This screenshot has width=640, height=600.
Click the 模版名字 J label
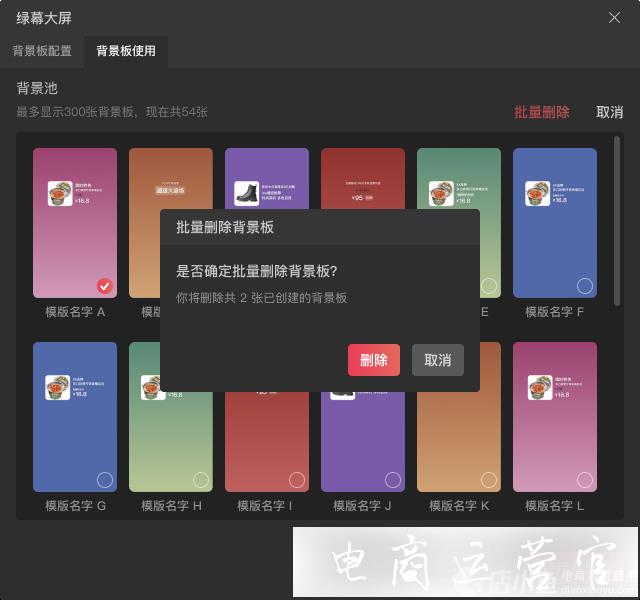362,506
